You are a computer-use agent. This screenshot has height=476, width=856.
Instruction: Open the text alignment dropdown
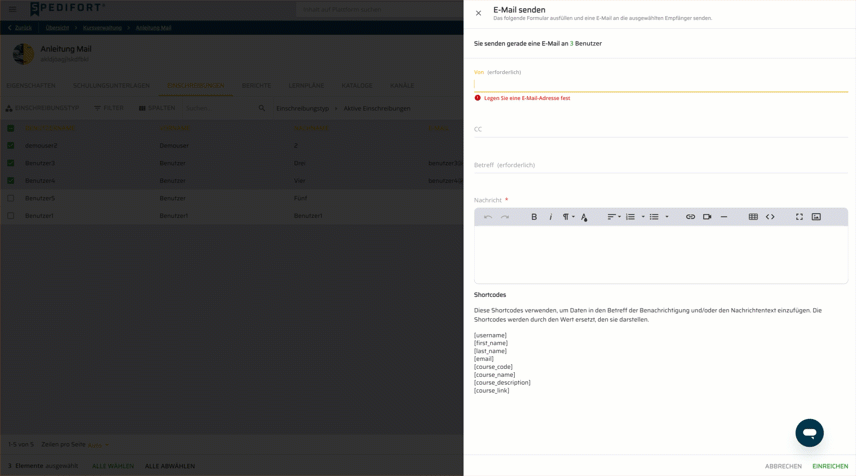click(614, 217)
